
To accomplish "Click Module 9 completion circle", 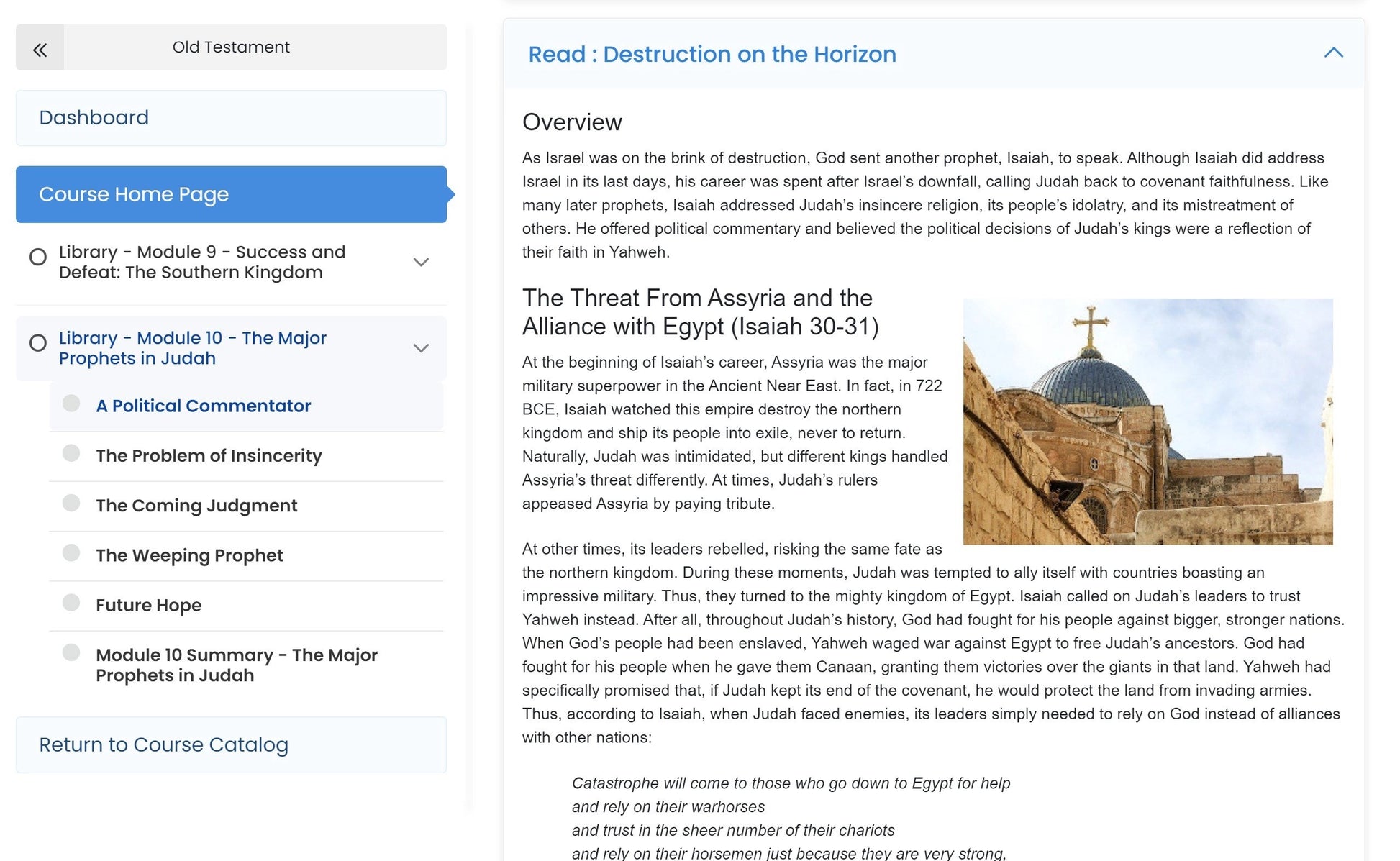I will click(x=38, y=257).
